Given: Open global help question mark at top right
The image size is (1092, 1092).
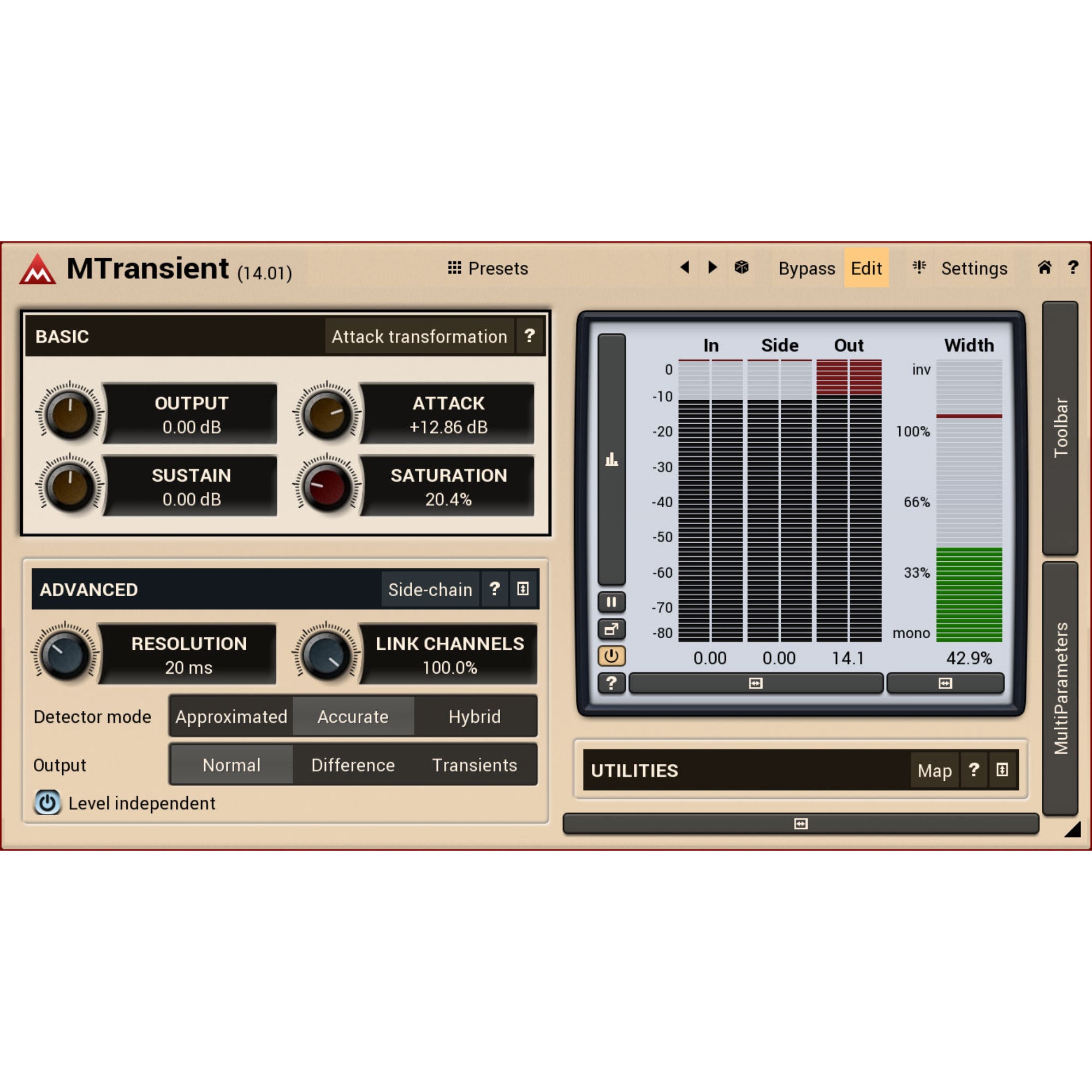Looking at the screenshot, I should pos(1073,268).
